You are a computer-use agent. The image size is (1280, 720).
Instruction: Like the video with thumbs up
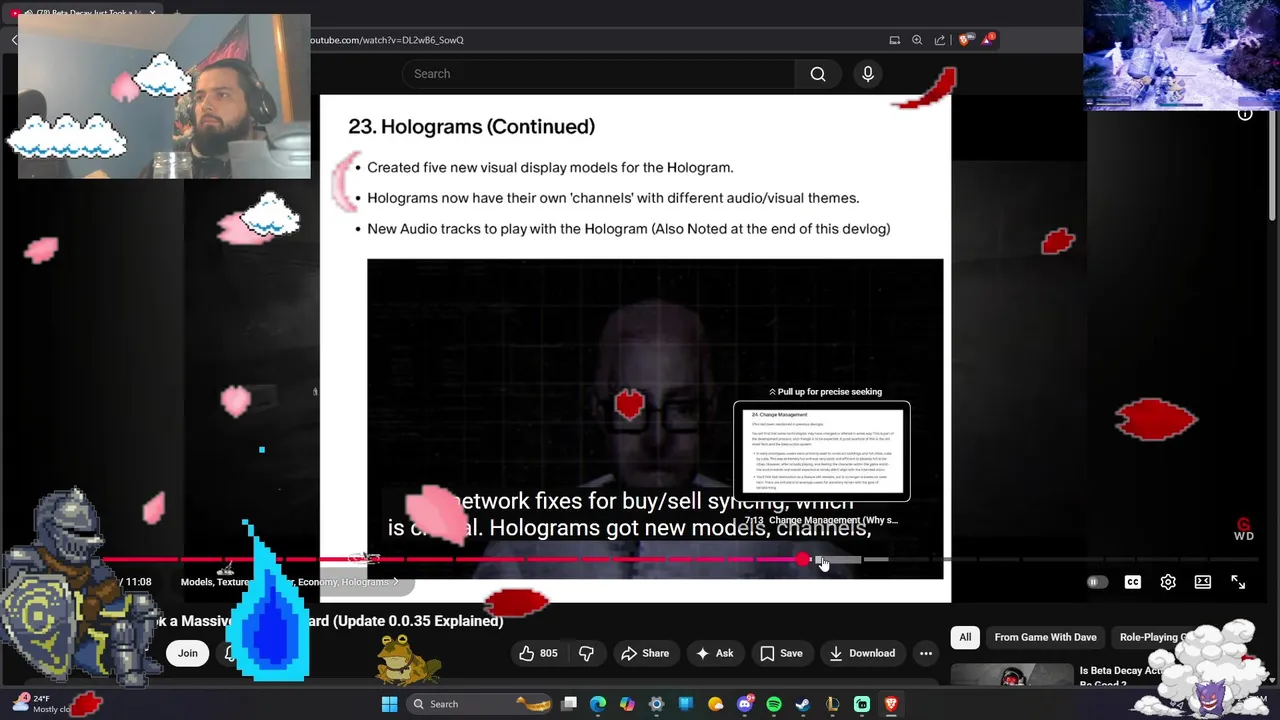pos(538,653)
